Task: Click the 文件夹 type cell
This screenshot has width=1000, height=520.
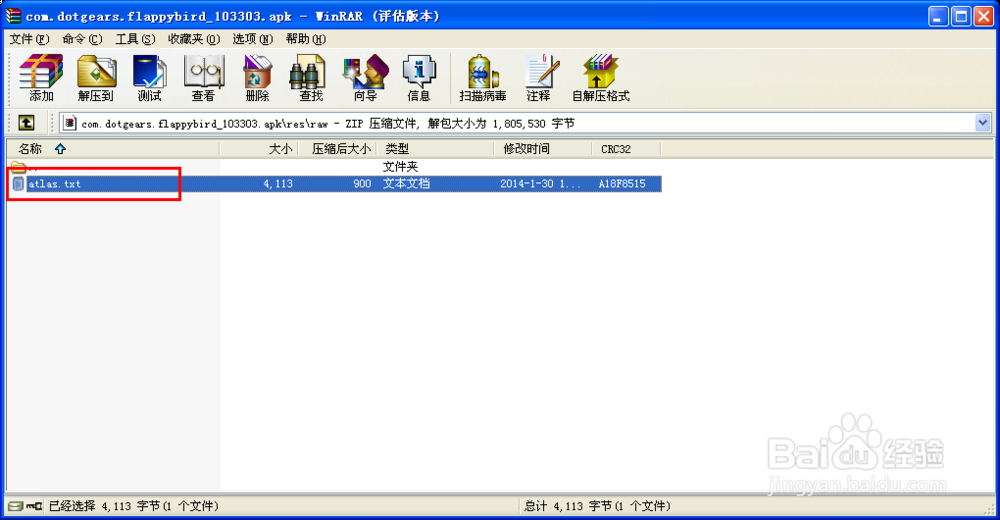Action: point(401,167)
